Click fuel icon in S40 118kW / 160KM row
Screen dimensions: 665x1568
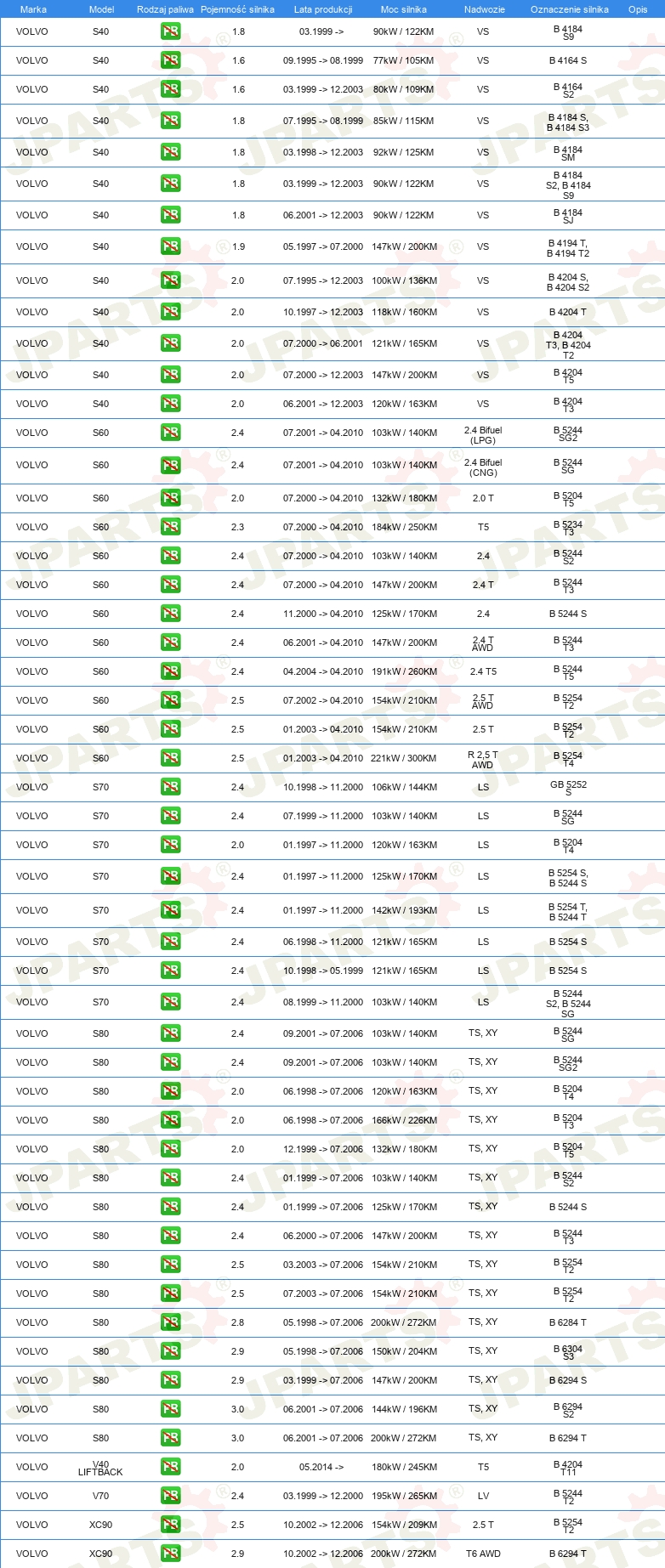[170, 312]
